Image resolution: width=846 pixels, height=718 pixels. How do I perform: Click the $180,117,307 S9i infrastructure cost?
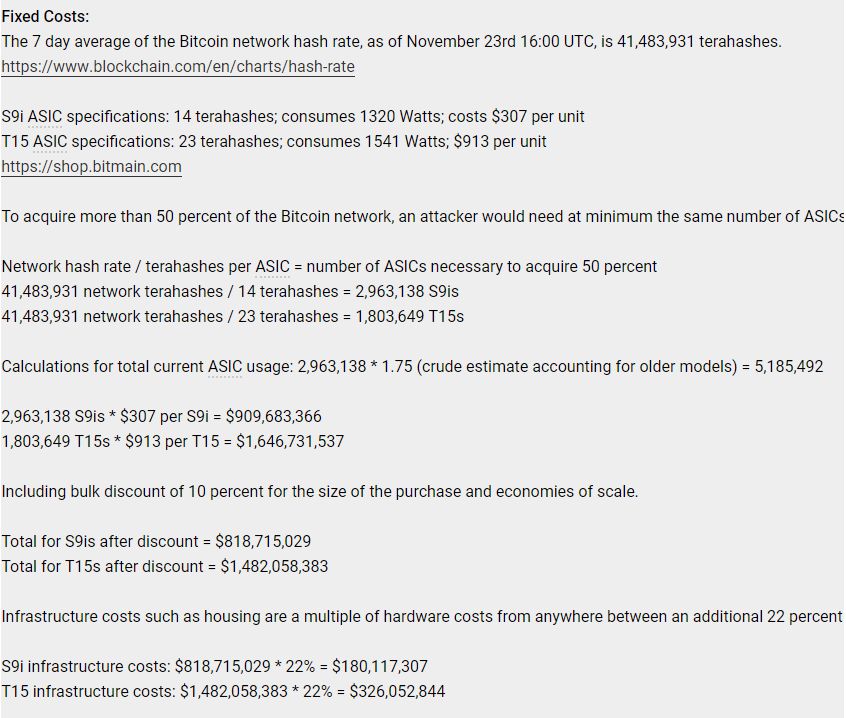click(x=380, y=666)
